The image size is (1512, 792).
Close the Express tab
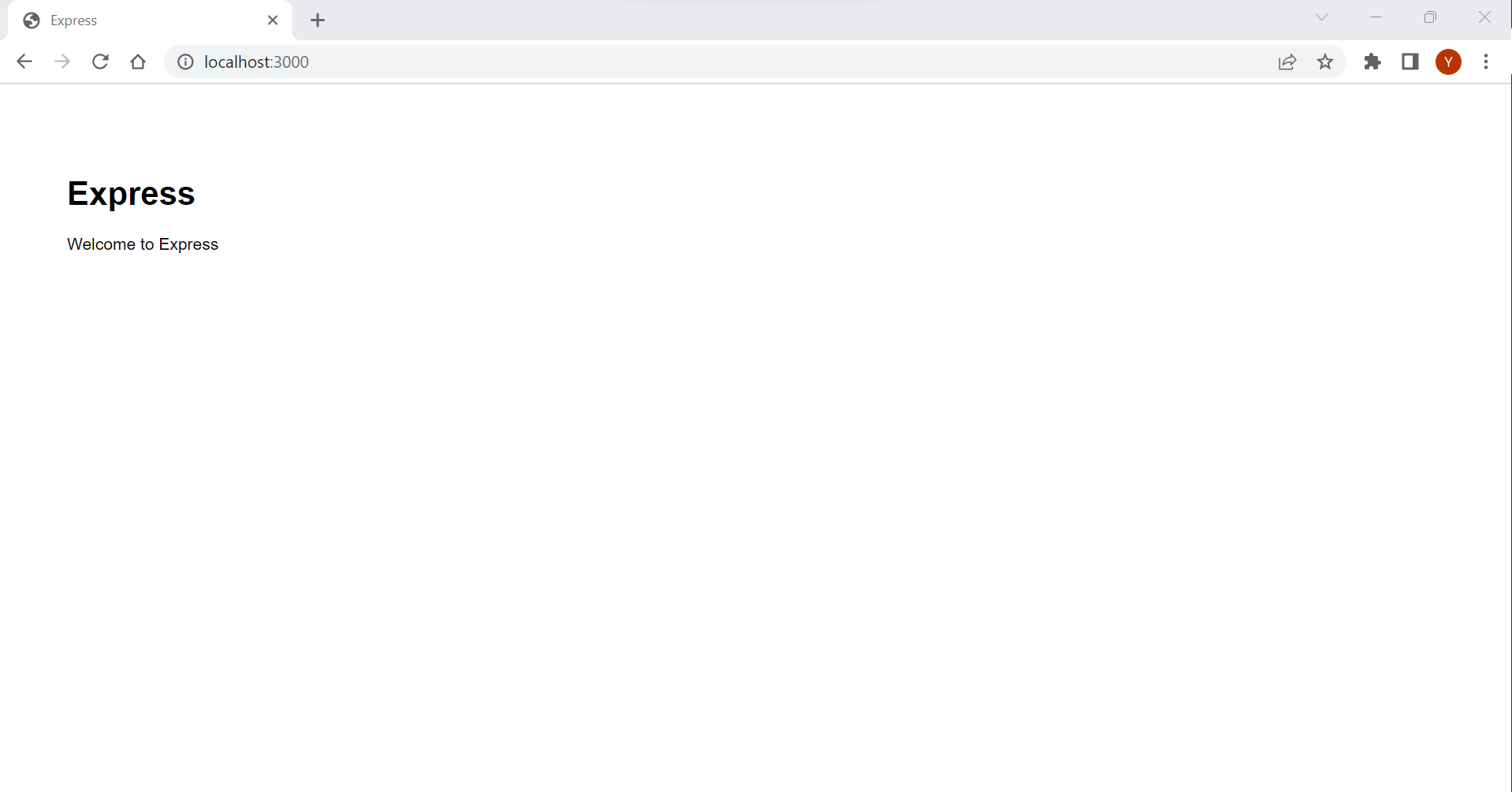[273, 20]
